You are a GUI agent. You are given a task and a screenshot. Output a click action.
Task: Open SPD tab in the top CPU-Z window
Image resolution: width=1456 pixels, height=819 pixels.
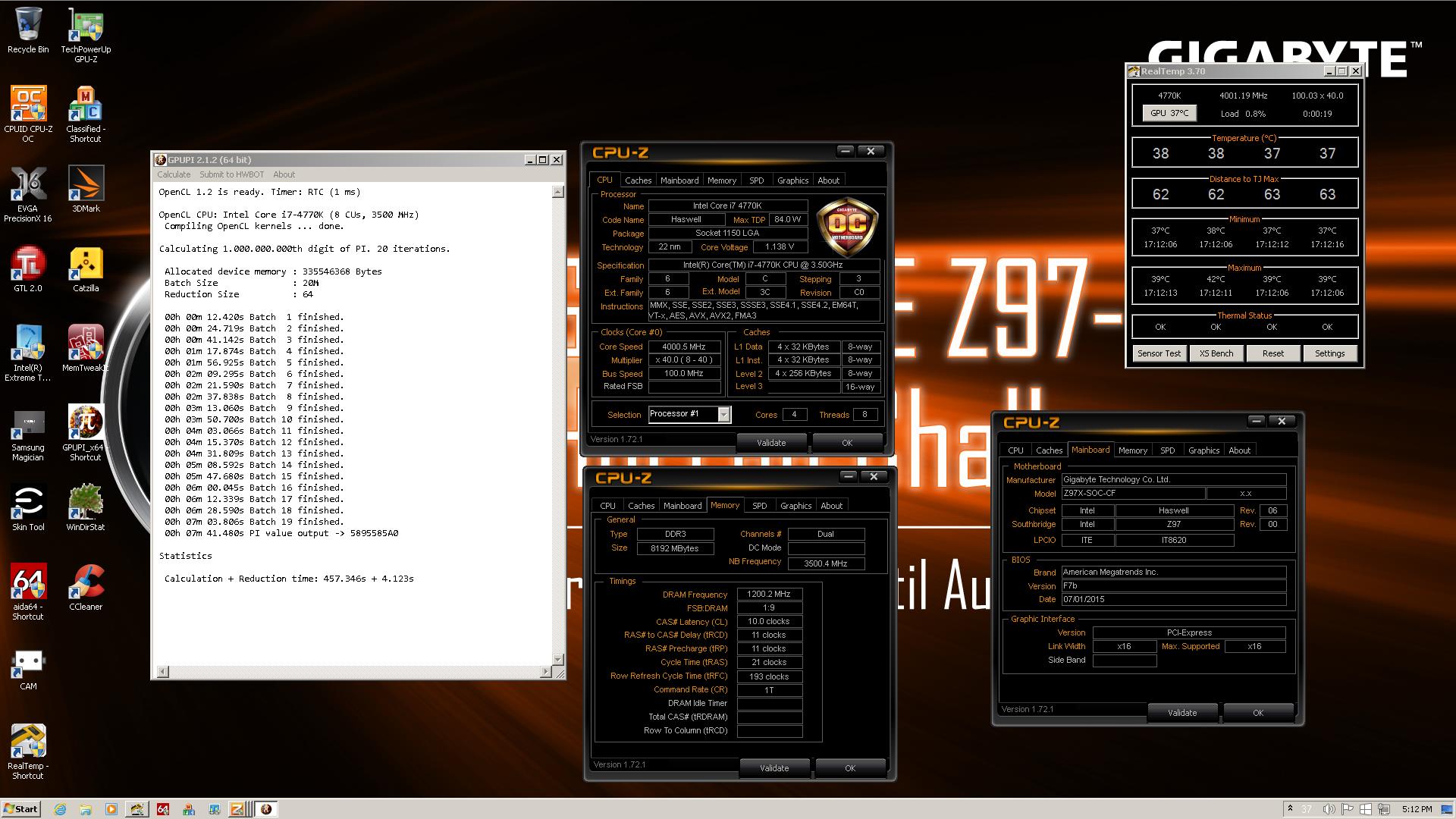(x=756, y=180)
